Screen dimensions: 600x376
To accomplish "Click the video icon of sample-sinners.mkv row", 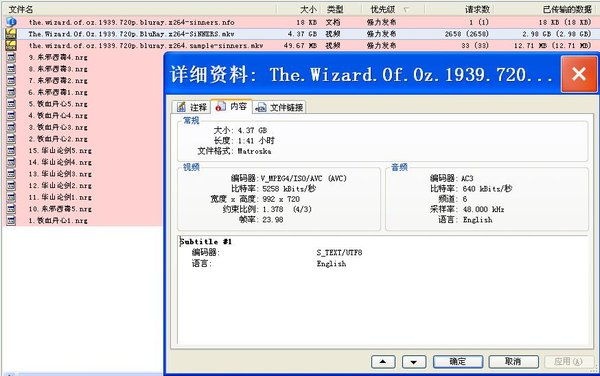I will pos(11,46).
